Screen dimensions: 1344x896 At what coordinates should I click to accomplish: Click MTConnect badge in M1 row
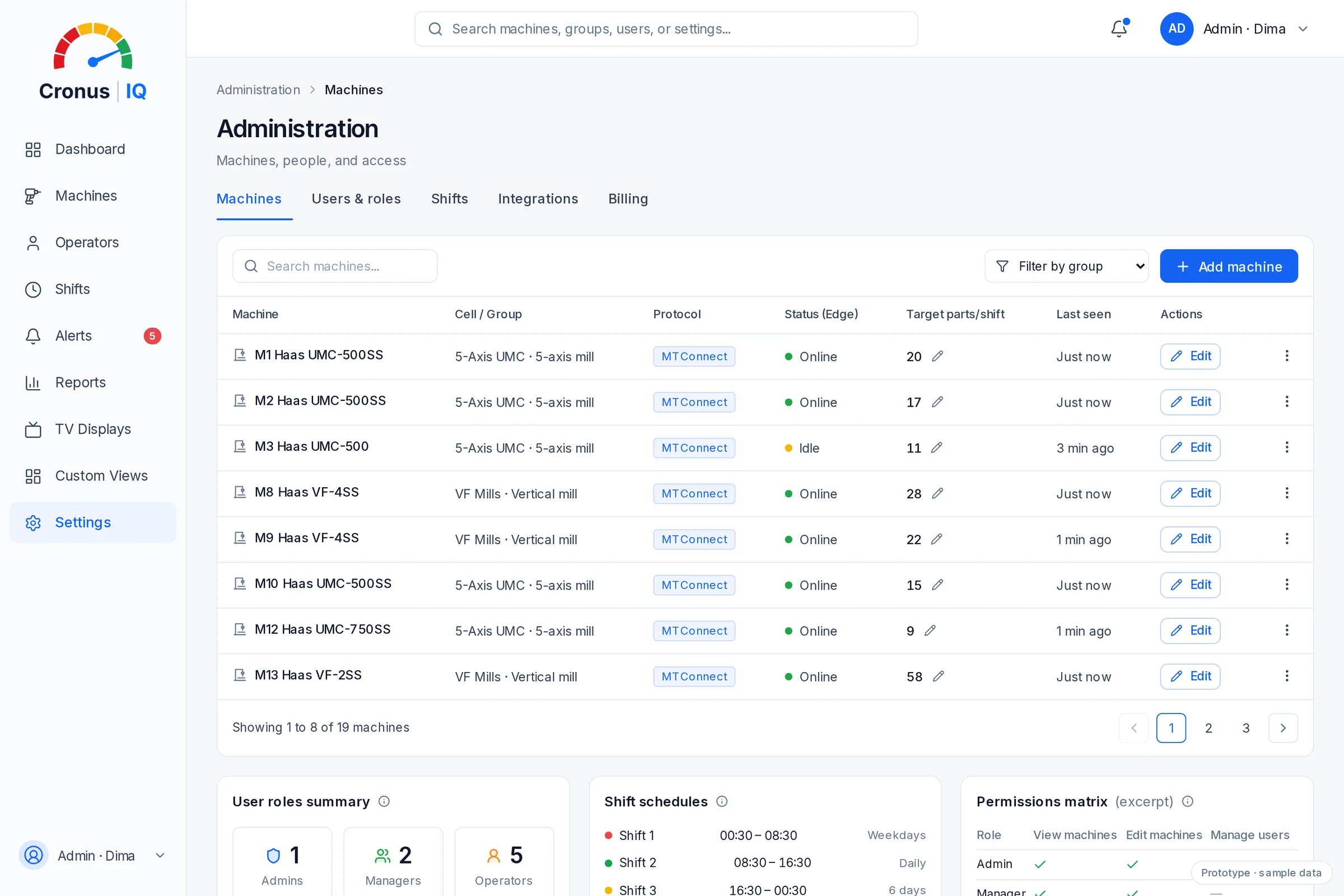tap(694, 357)
